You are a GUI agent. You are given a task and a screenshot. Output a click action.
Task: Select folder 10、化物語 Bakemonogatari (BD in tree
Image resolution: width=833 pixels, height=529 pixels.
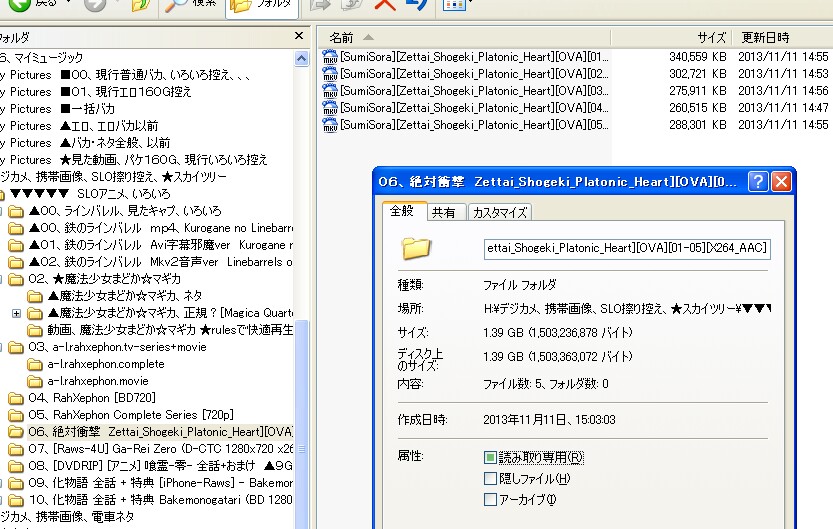click(160, 500)
